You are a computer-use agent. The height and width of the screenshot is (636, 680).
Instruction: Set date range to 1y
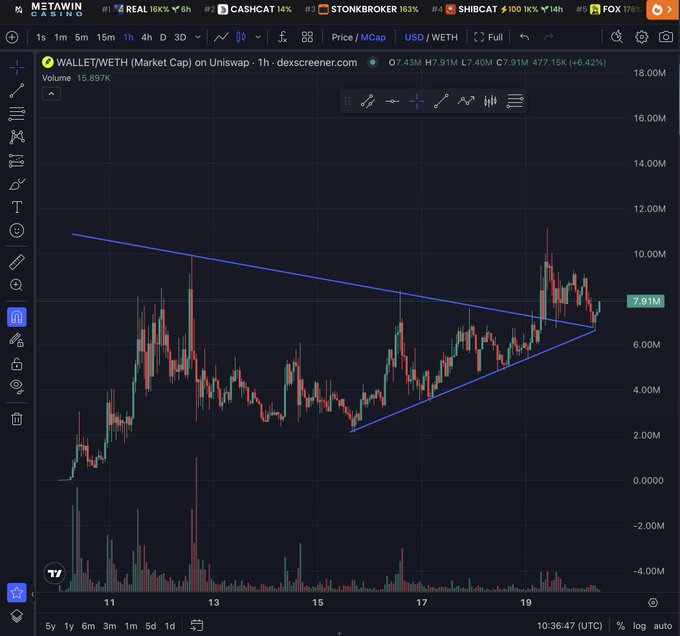(x=69, y=626)
